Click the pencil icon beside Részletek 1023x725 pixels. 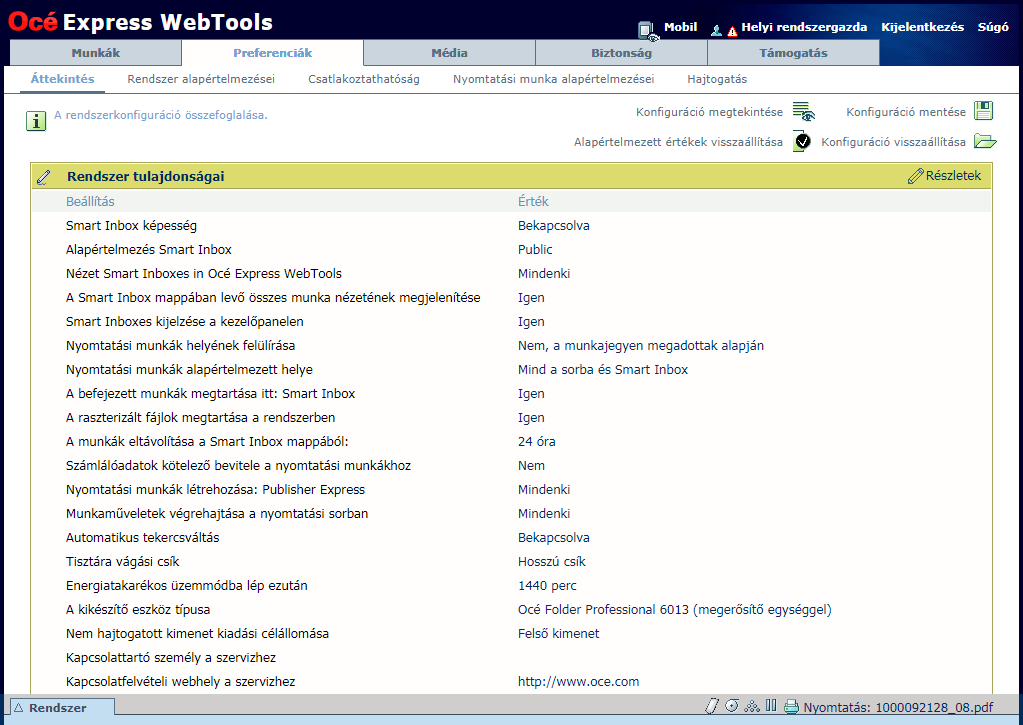(915, 176)
